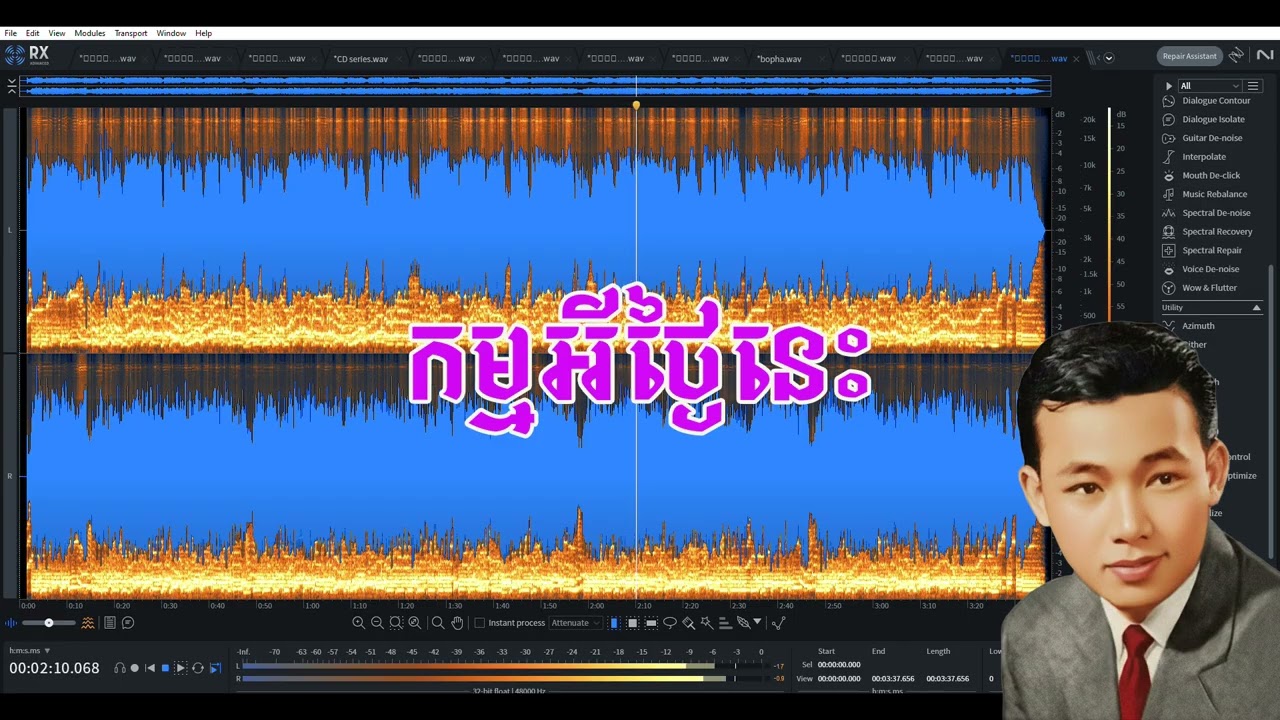Image resolution: width=1280 pixels, height=720 pixels.
Task: Click the rewind to start button
Action: [x=150, y=668]
